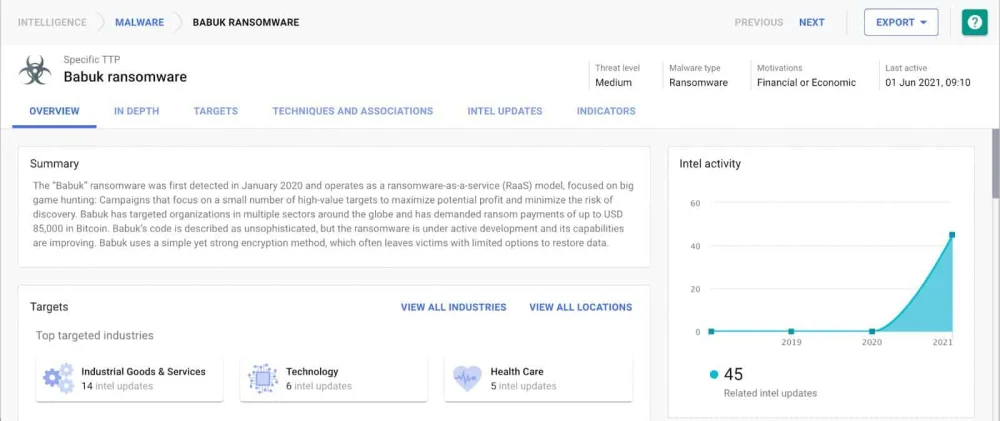Click 6 intel updates text
1000x421 pixels.
pyautogui.click(x=319, y=386)
